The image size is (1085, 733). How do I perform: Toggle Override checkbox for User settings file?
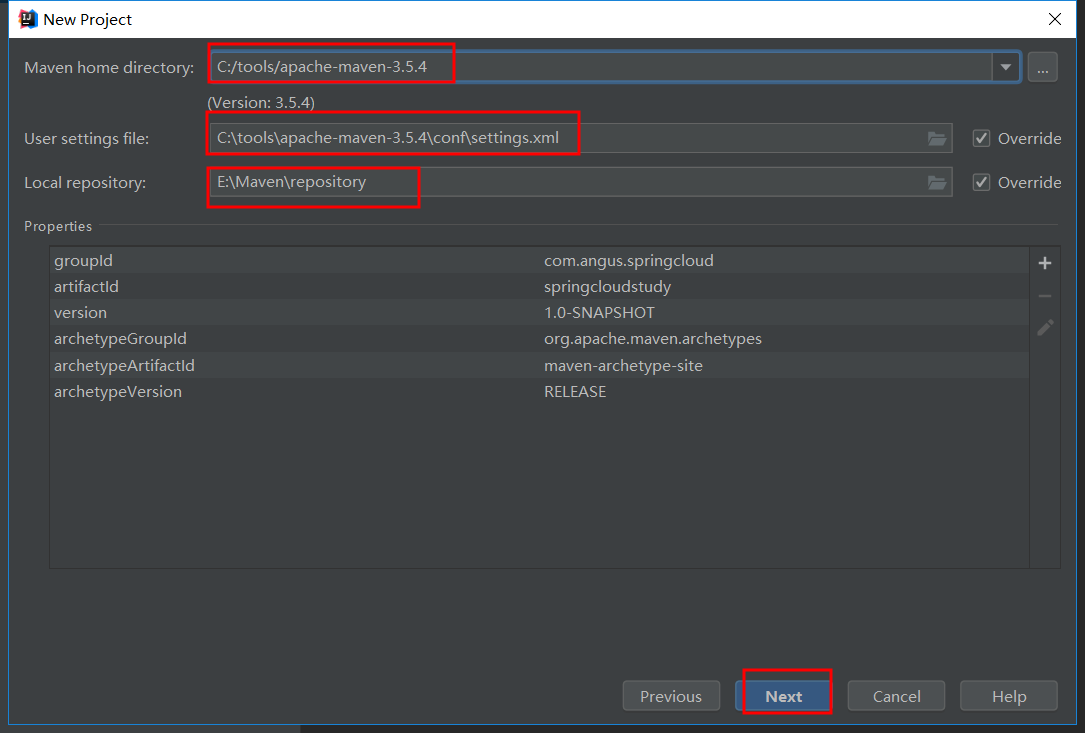point(981,138)
